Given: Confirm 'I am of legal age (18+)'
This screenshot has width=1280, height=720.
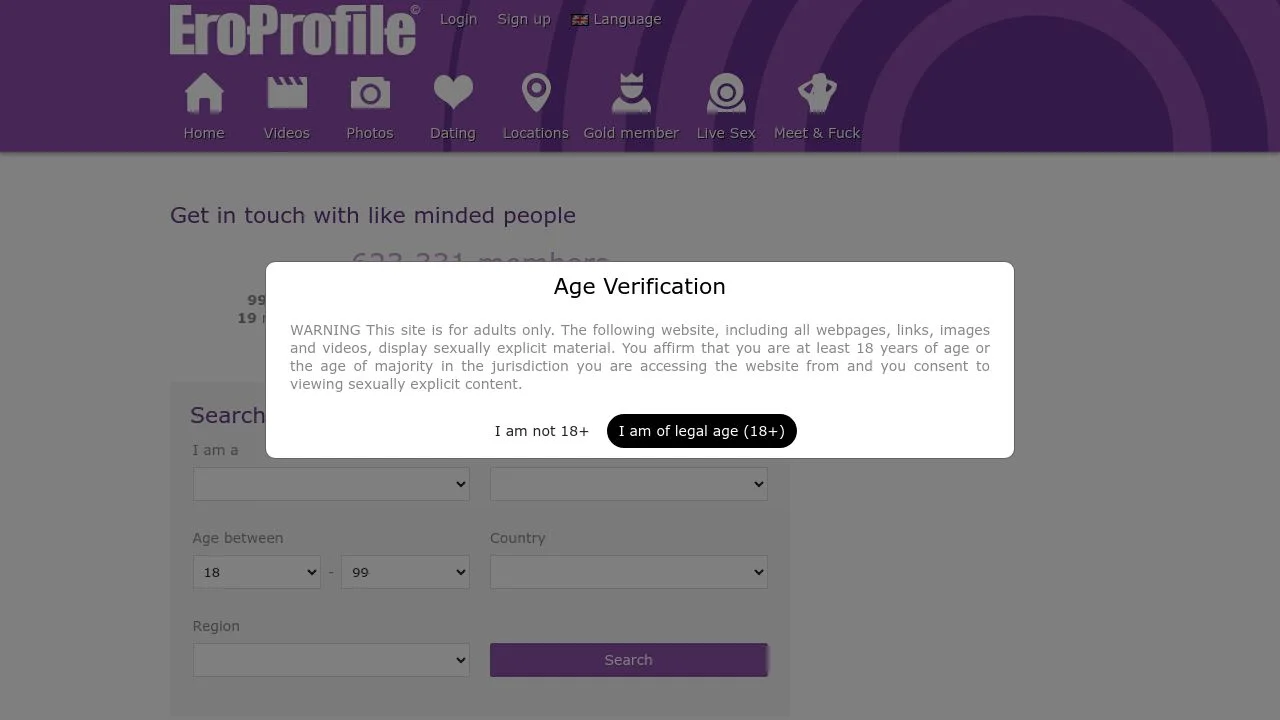Looking at the screenshot, I should coord(701,431).
